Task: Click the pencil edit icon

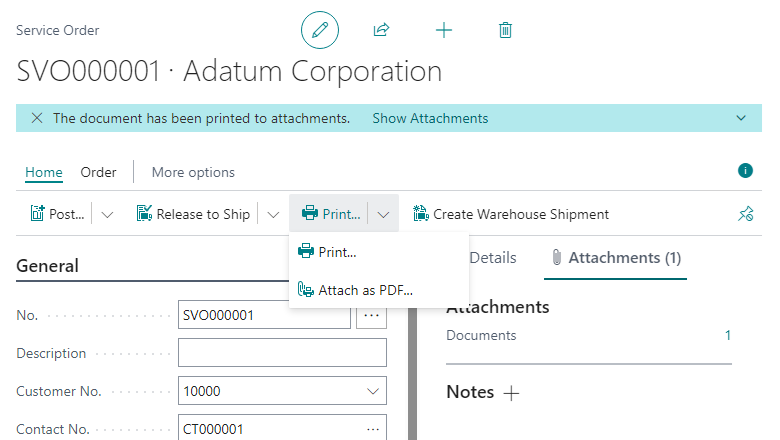Action: point(319,30)
